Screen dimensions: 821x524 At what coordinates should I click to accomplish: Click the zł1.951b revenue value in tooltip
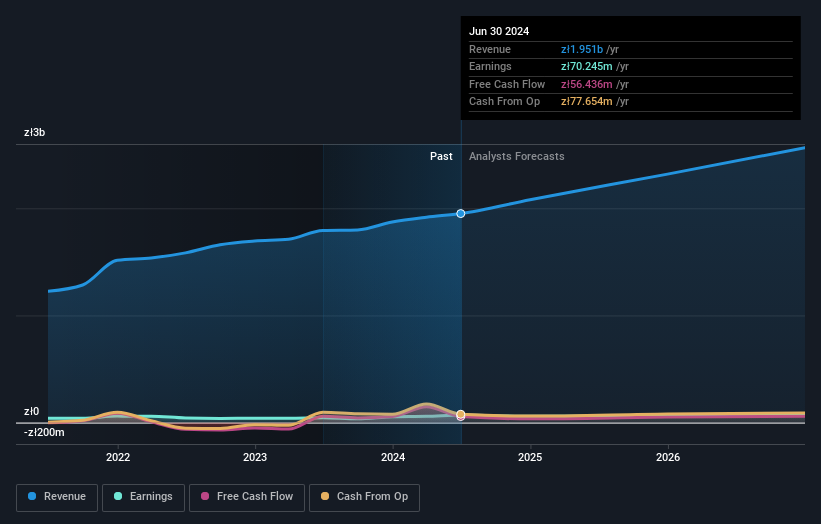[x=582, y=49]
